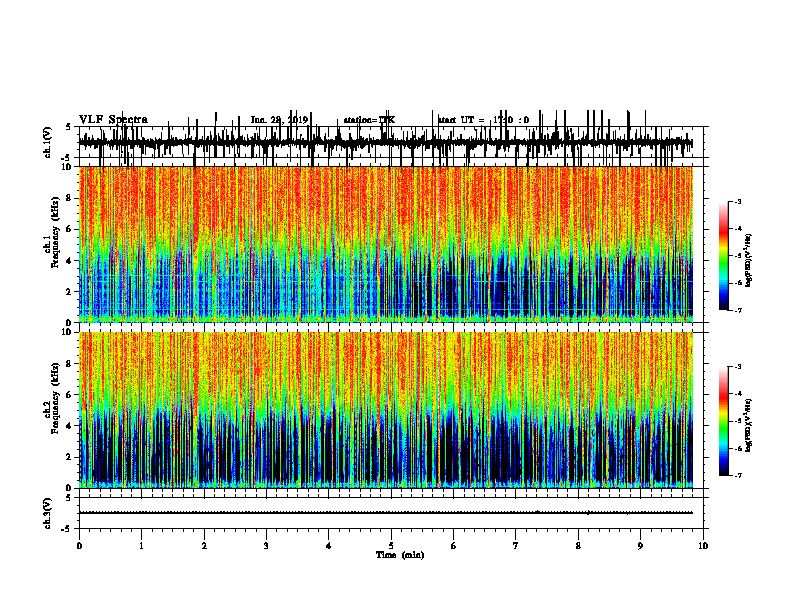The width and height of the screenshot is (792, 612).
Task: Click the flat ch.3 voltage trace line
Action: [x=386, y=513]
